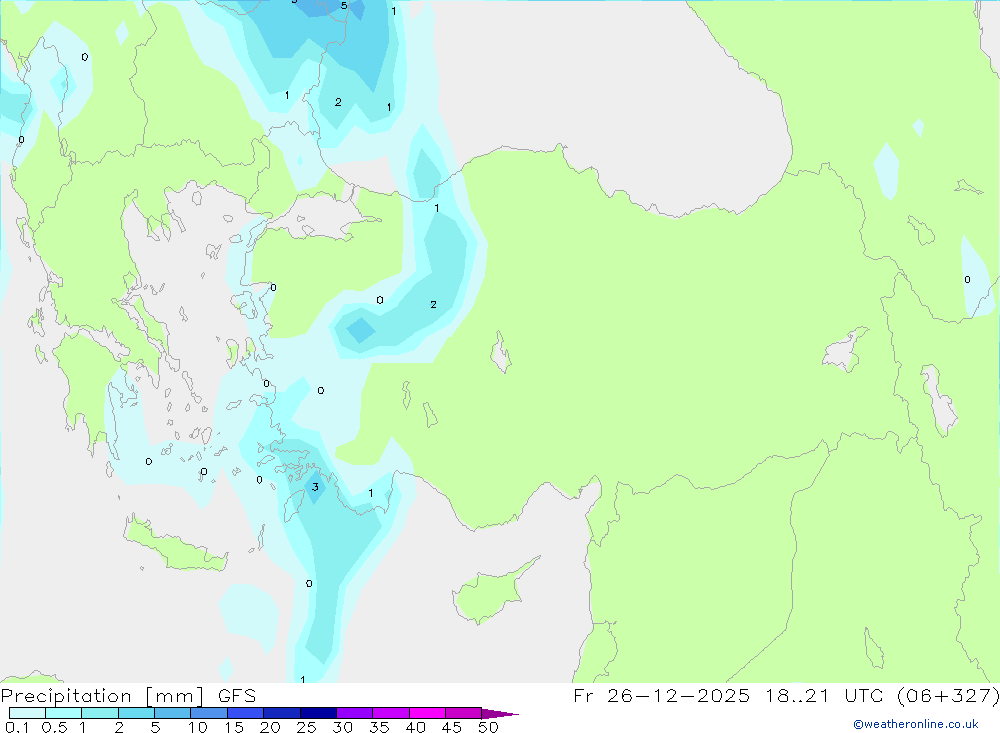1000x733 pixels.
Task: Click the purple arrow tip beyond 50
Action: pos(500,714)
